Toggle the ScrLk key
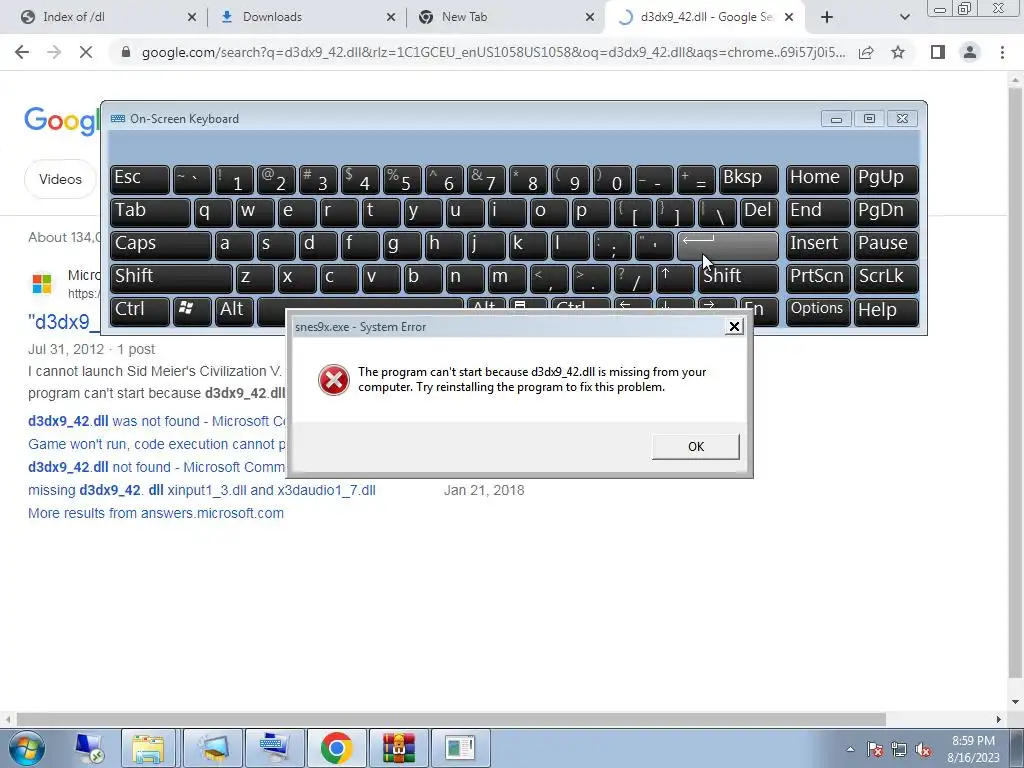1024x768 pixels. (x=886, y=278)
